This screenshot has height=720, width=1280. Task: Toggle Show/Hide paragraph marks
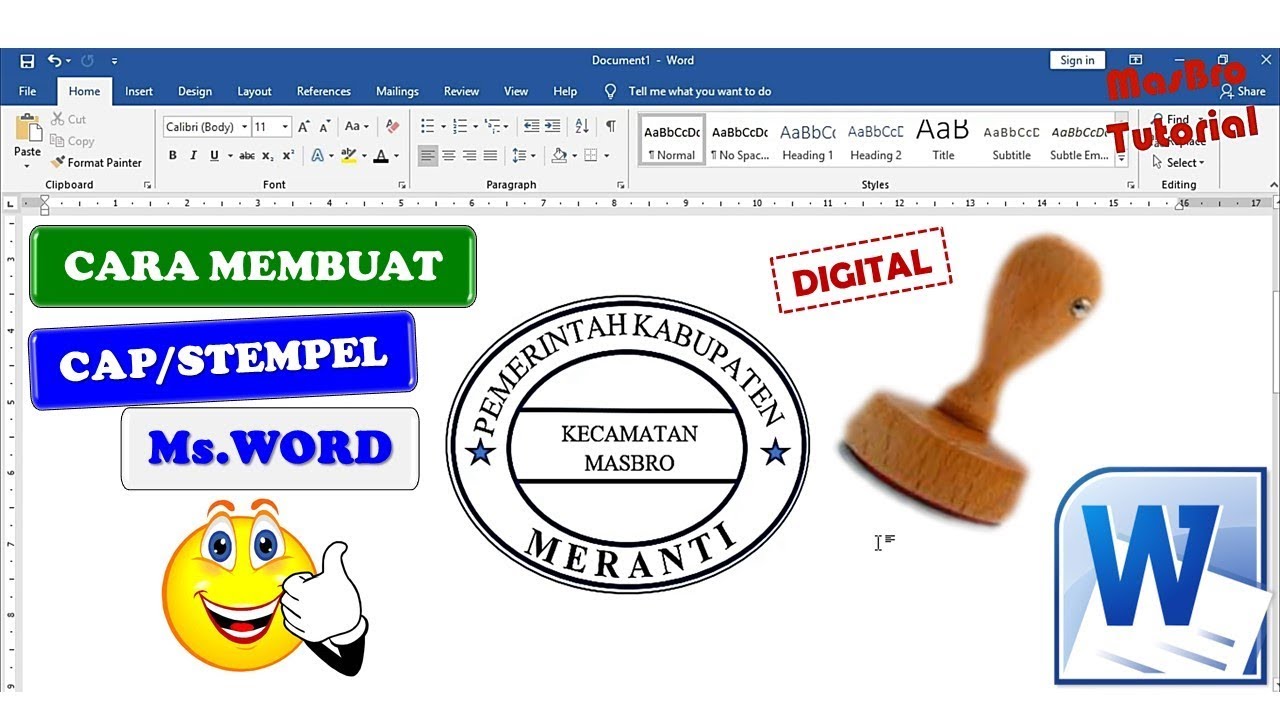click(610, 126)
